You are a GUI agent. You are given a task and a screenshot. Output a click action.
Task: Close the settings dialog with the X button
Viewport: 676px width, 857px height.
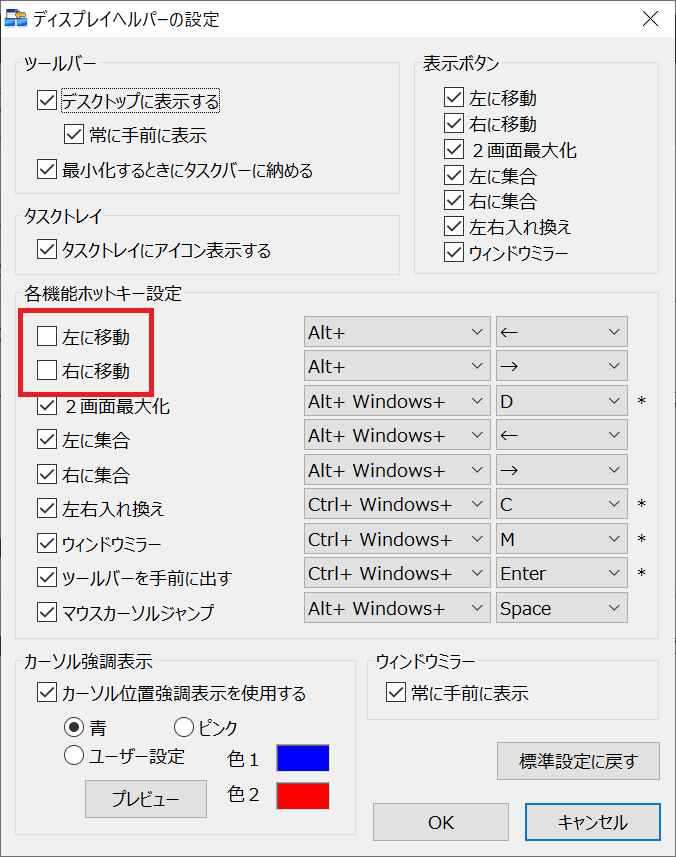coord(649,19)
